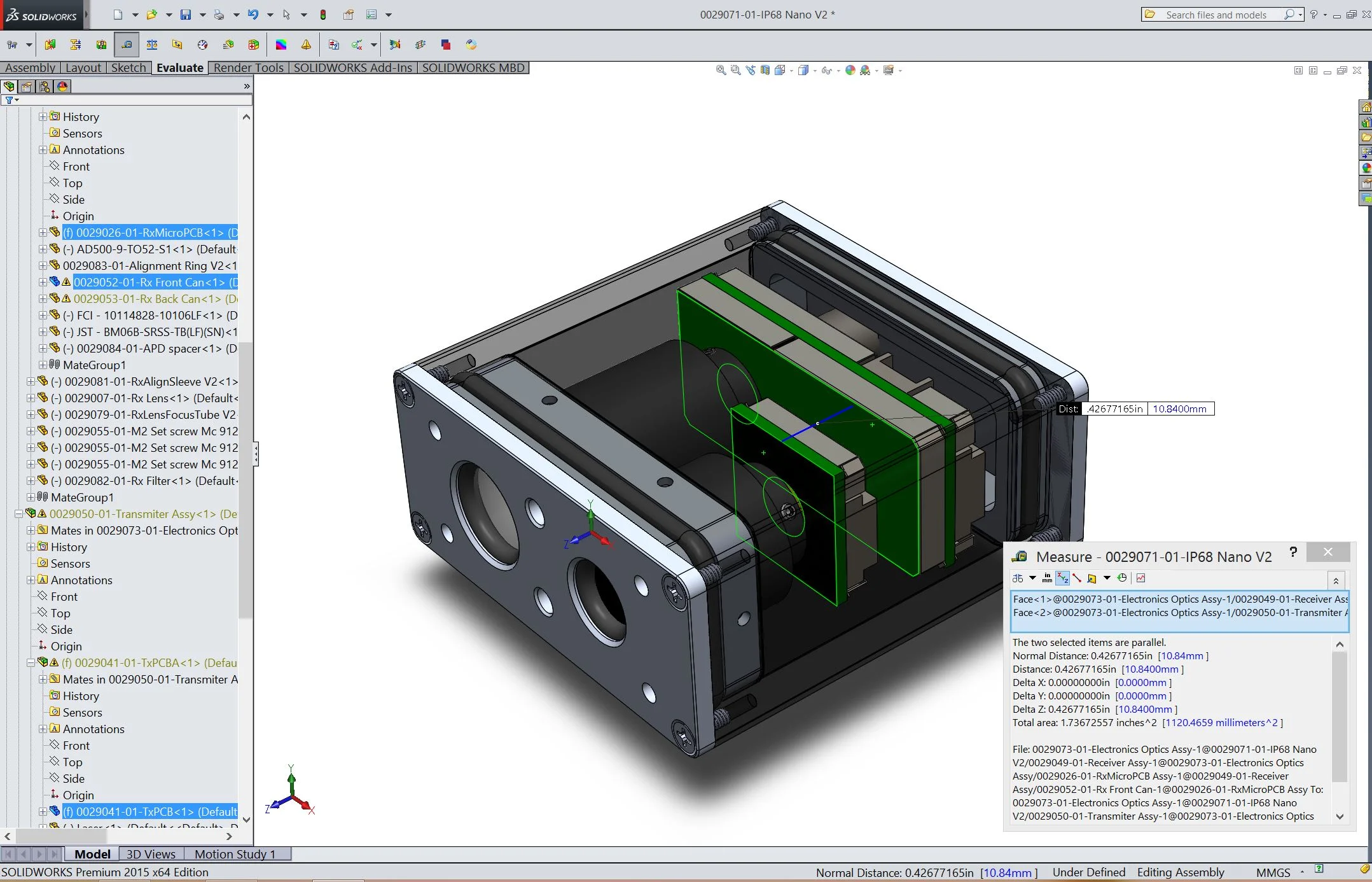Activate the Measure tape tool in Evaluate toolbar

point(127,45)
